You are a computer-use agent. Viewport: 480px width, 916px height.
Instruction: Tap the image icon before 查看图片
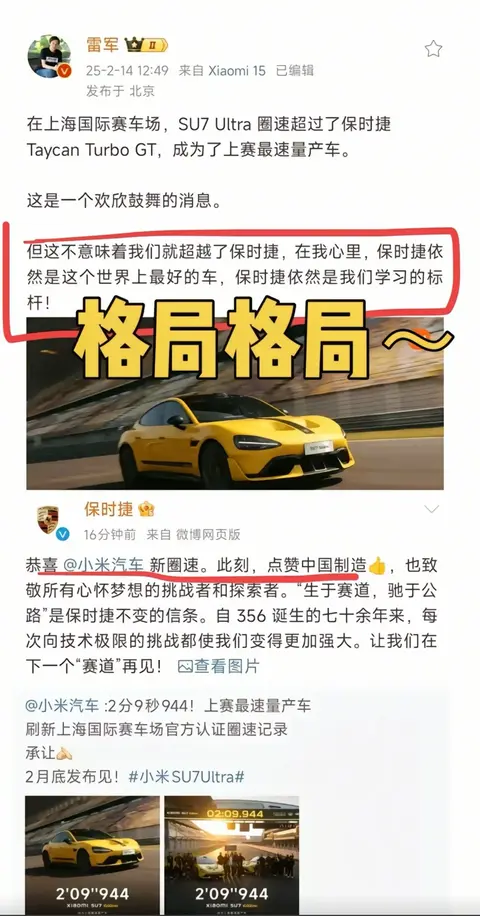tap(185, 666)
